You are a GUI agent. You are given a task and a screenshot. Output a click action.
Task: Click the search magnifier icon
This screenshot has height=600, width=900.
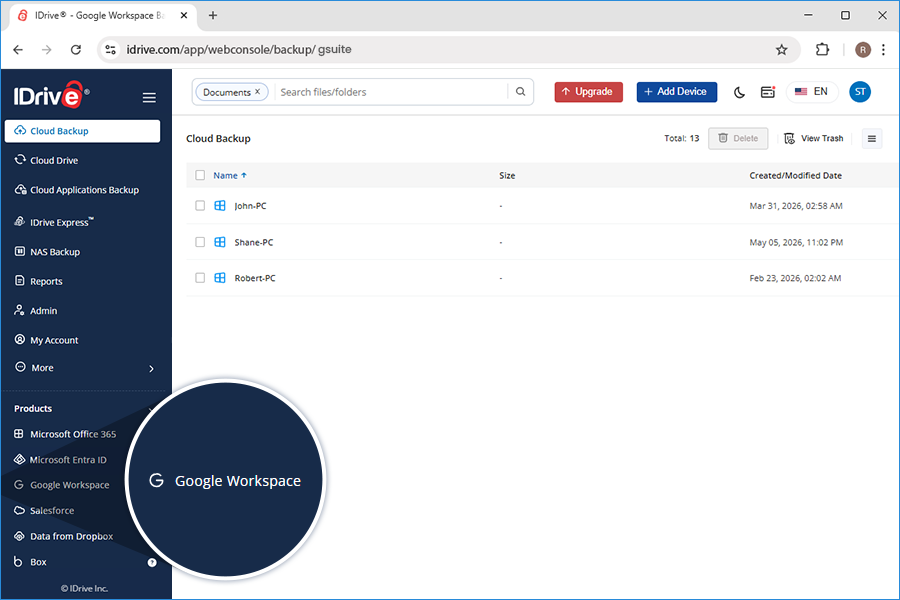point(521,92)
